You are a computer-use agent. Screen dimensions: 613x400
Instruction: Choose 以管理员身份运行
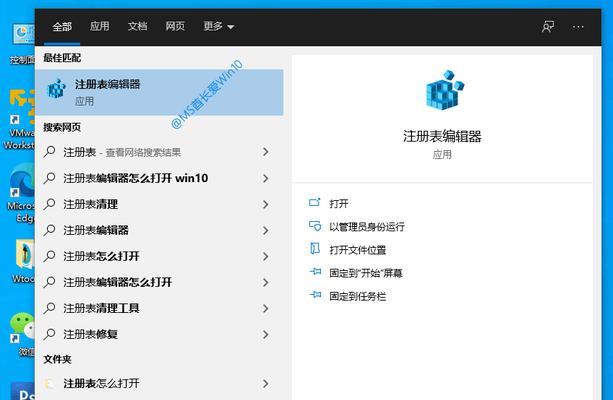pos(367,227)
